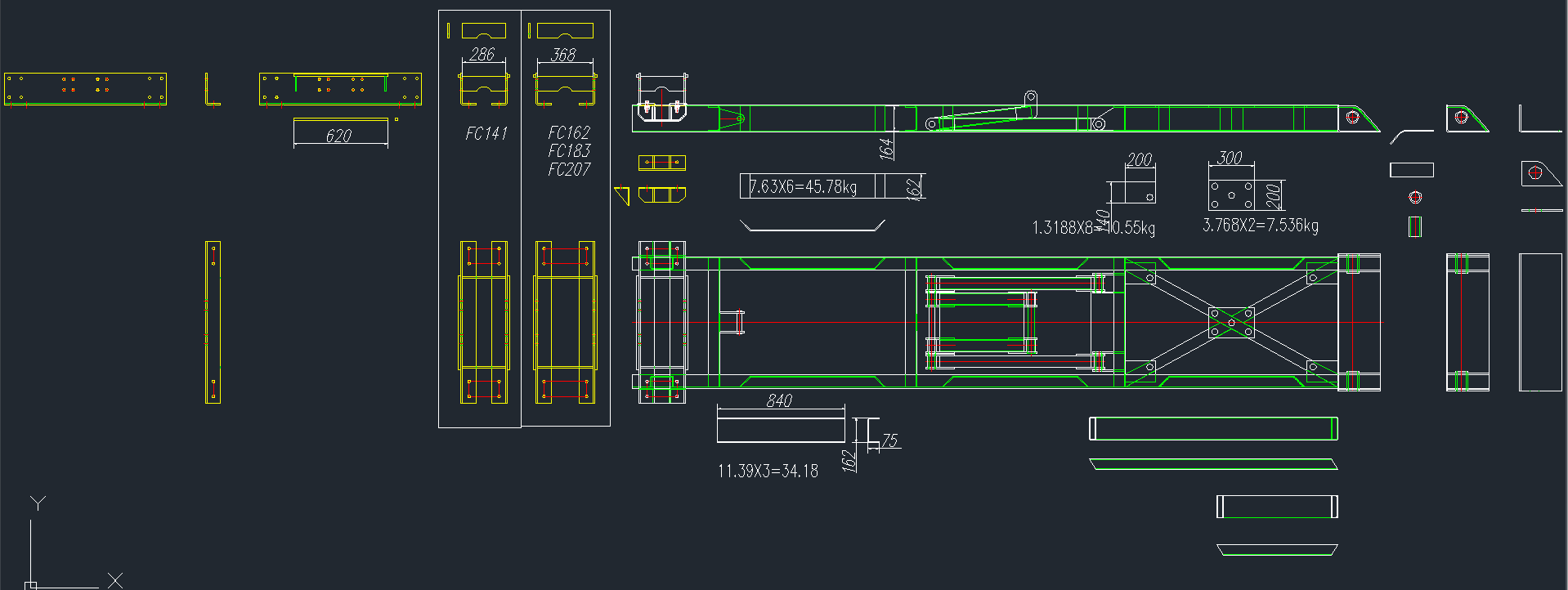Select the 7.63X6=45.78kg weight note

click(803, 187)
